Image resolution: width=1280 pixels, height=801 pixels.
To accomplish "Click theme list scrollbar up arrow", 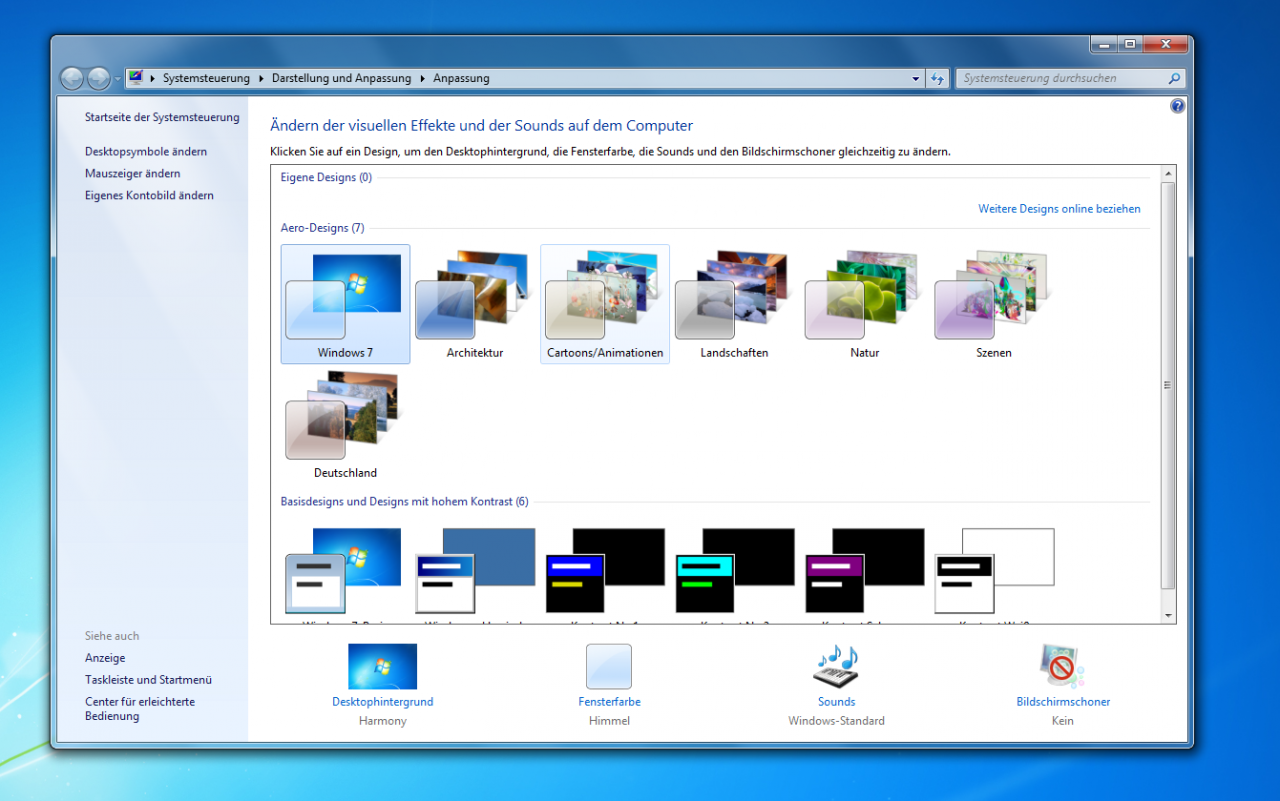I will pos(1167,174).
